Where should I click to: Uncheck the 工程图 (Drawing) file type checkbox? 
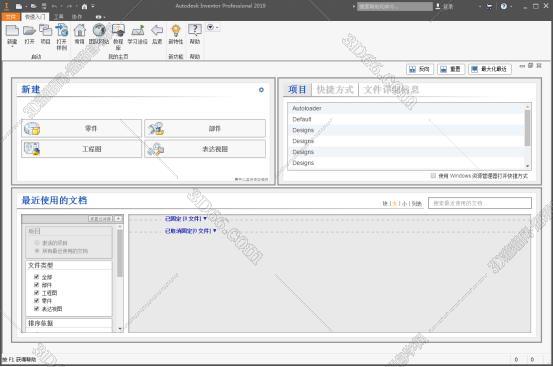coord(36,293)
